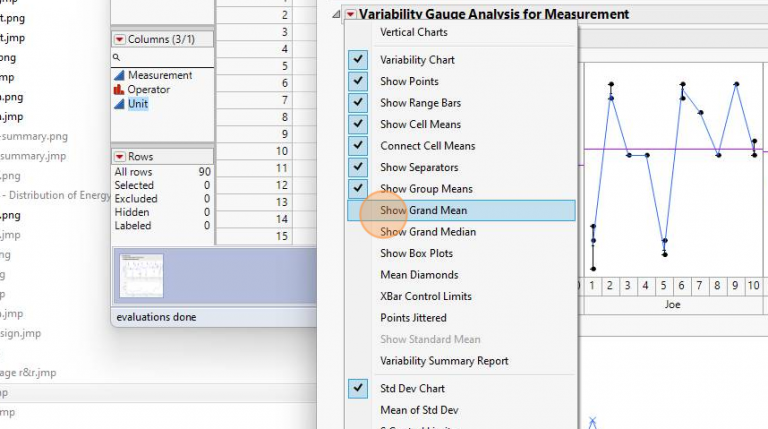Click the columns search input field

point(166,58)
